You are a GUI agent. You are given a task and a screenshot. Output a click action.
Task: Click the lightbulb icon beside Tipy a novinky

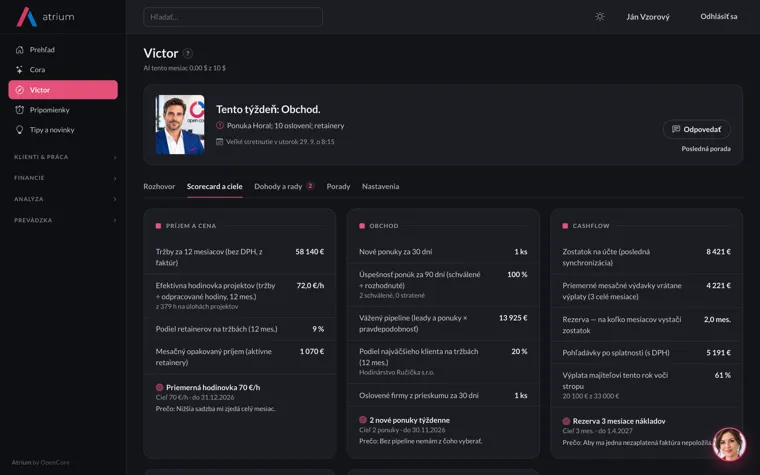click(x=19, y=130)
